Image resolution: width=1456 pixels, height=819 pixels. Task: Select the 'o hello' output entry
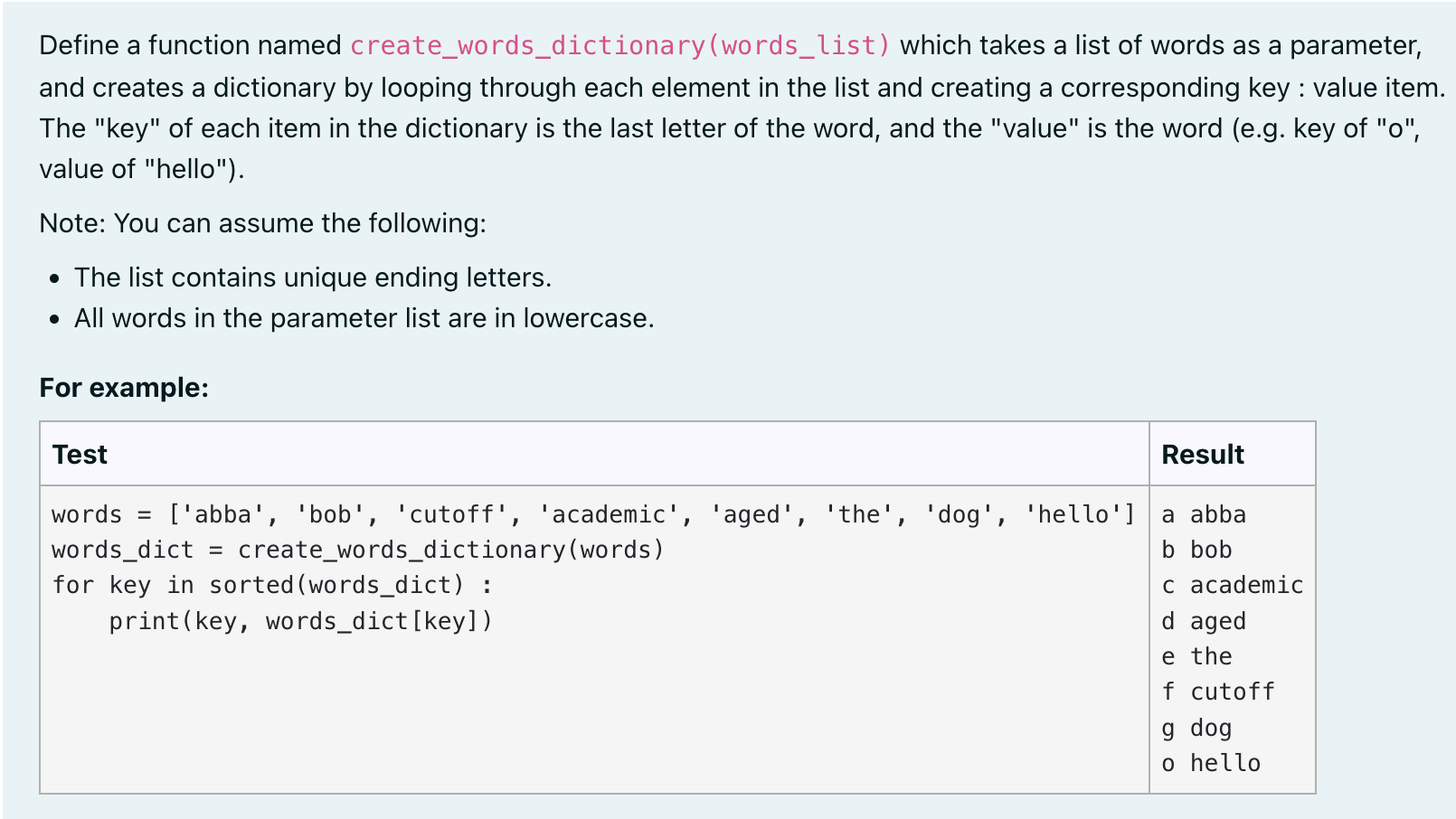[1209, 763]
